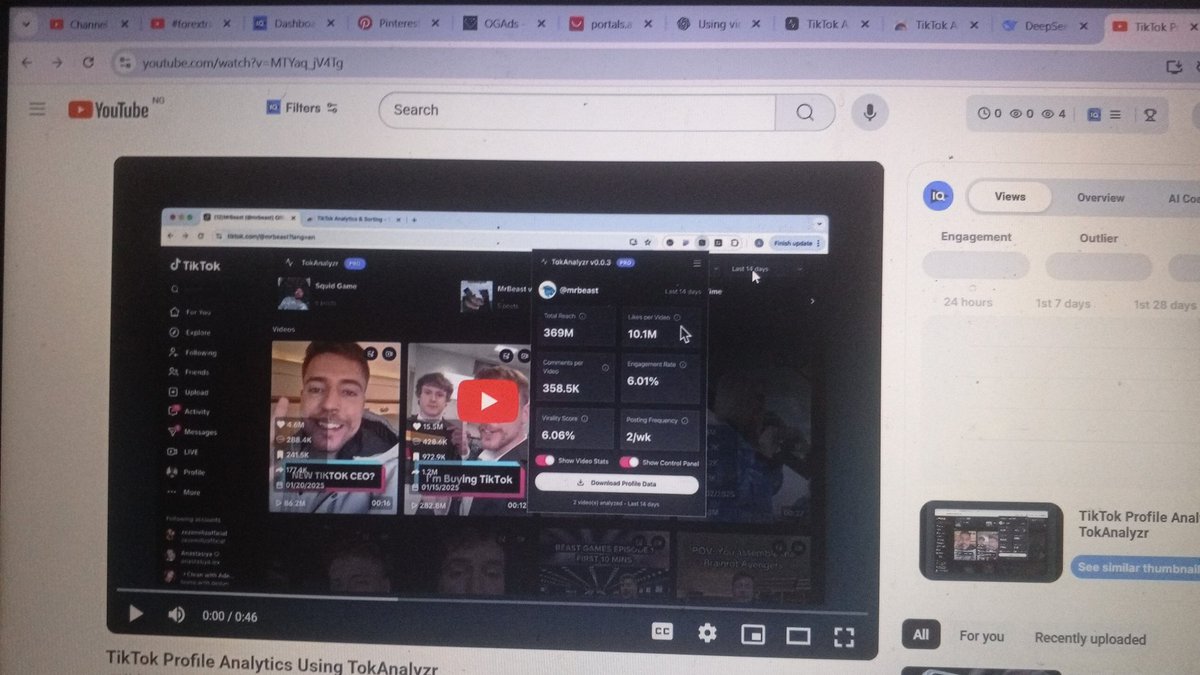Click the search magnifier button
The width and height of the screenshot is (1200, 675).
coord(805,112)
